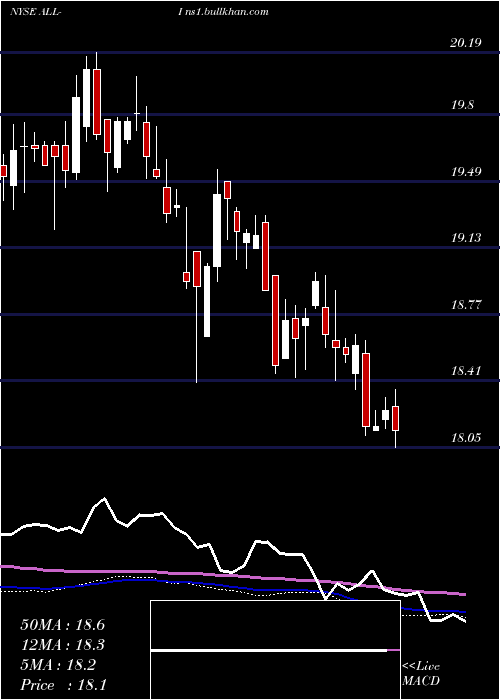
Task: Click the 50MA : 18.6 reading
Action: tap(62, 625)
